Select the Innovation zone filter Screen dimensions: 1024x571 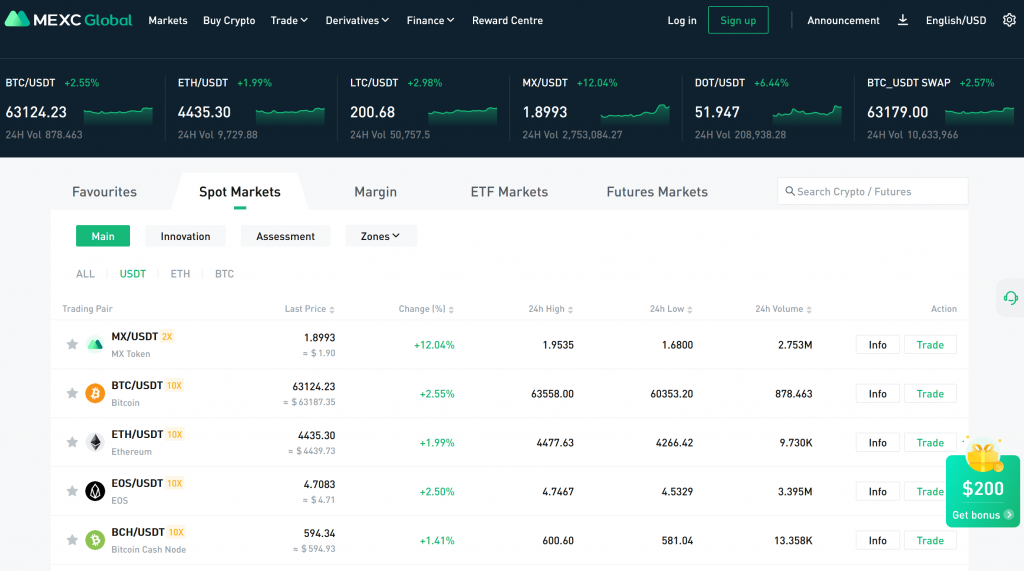click(x=185, y=236)
